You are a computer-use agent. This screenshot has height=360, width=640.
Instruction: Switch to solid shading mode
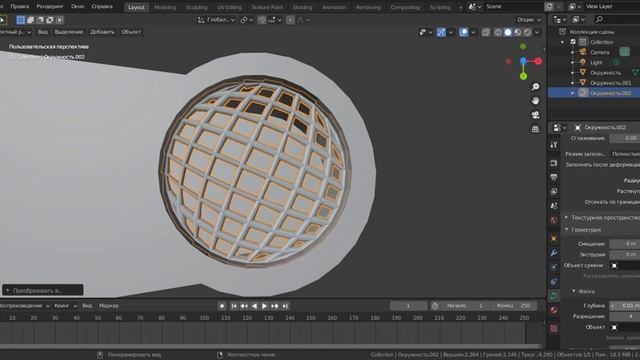pos(508,32)
